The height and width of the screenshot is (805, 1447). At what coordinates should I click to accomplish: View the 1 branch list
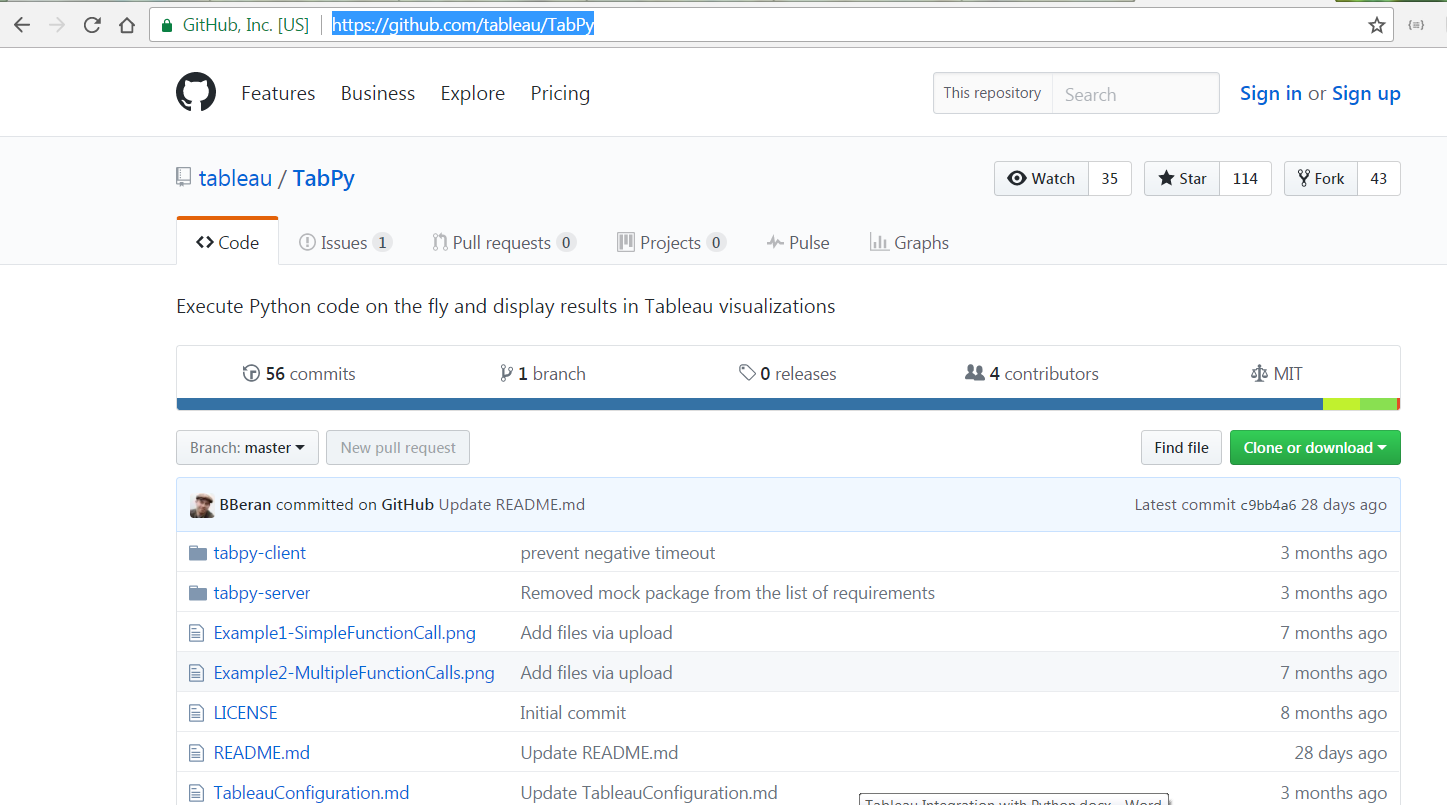click(543, 374)
